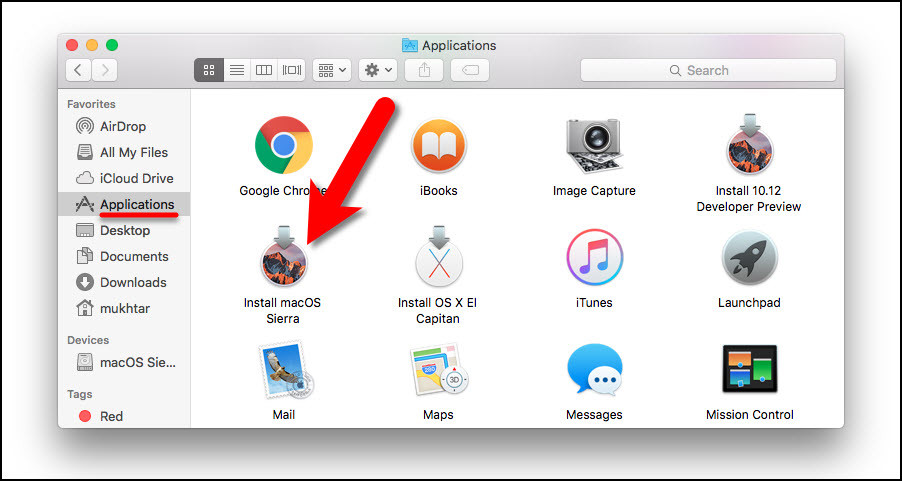Launch the Launchpad rocket icon
The width and height of the screenshot is (902, 481).
click(749, 258)
